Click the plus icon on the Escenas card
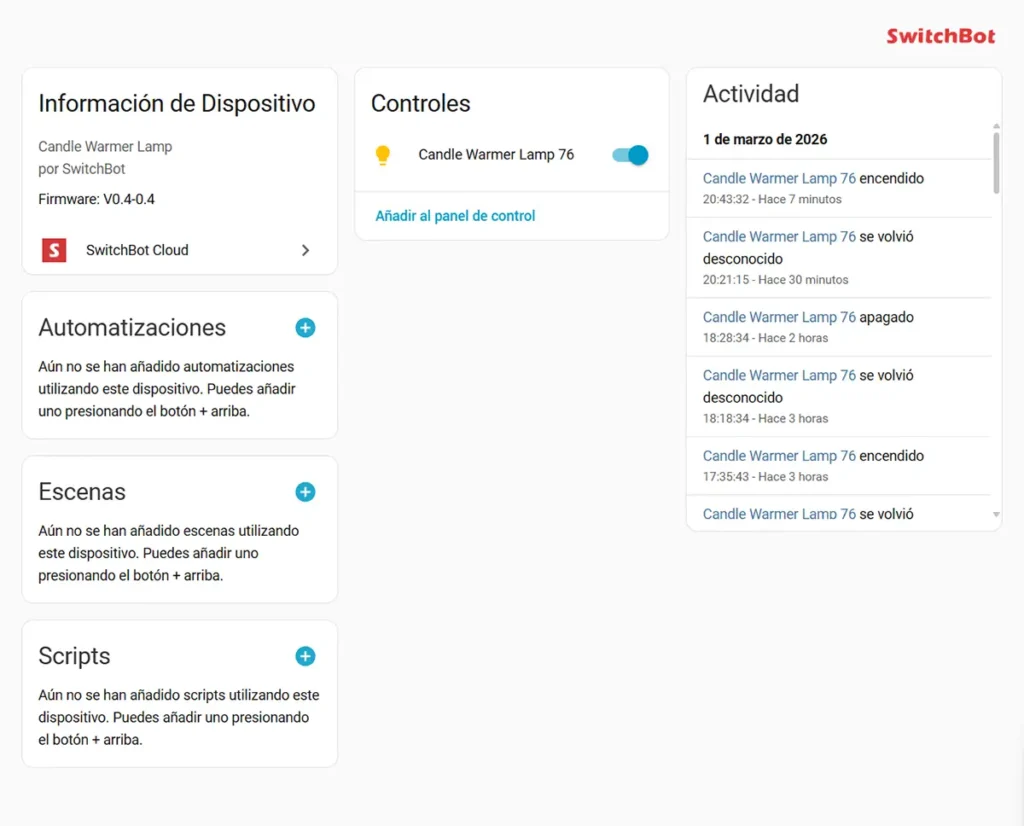The image size is (1024, 826). pyautogui.click(x=305, y=491)
